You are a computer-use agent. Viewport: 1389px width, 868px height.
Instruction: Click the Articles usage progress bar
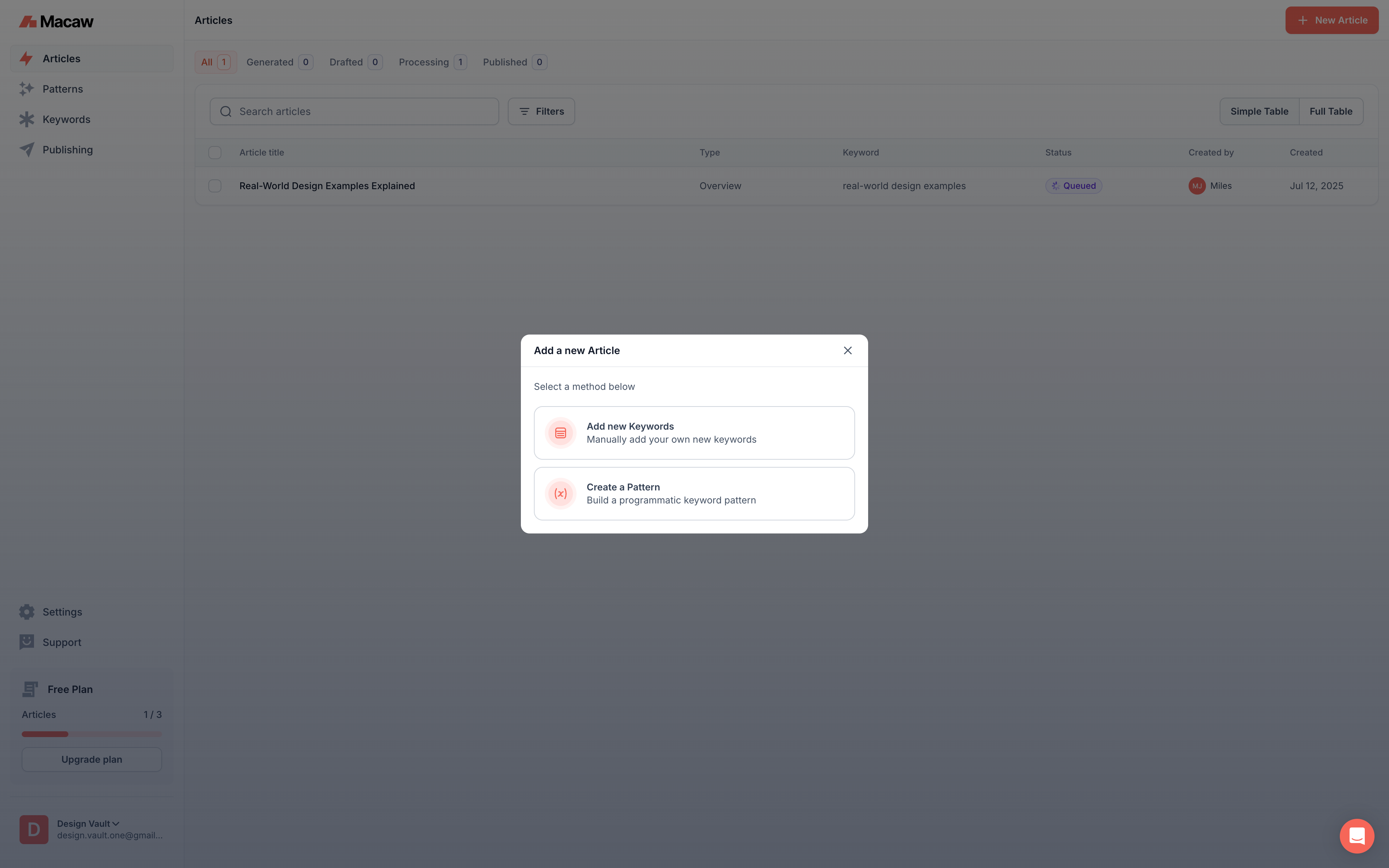click(x=92, y=734)
